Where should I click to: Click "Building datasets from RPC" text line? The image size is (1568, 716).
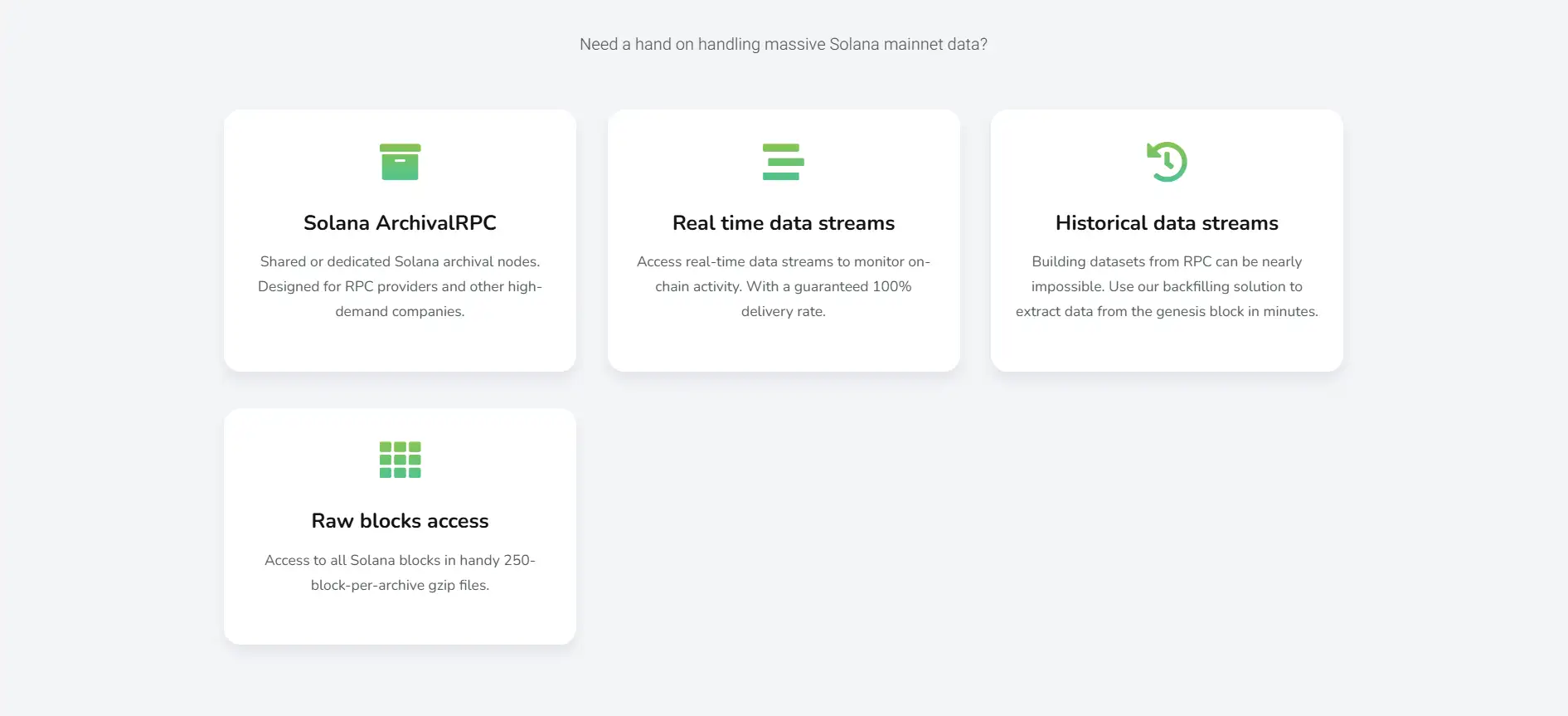pyautogui.click(x=1167, y=262)
